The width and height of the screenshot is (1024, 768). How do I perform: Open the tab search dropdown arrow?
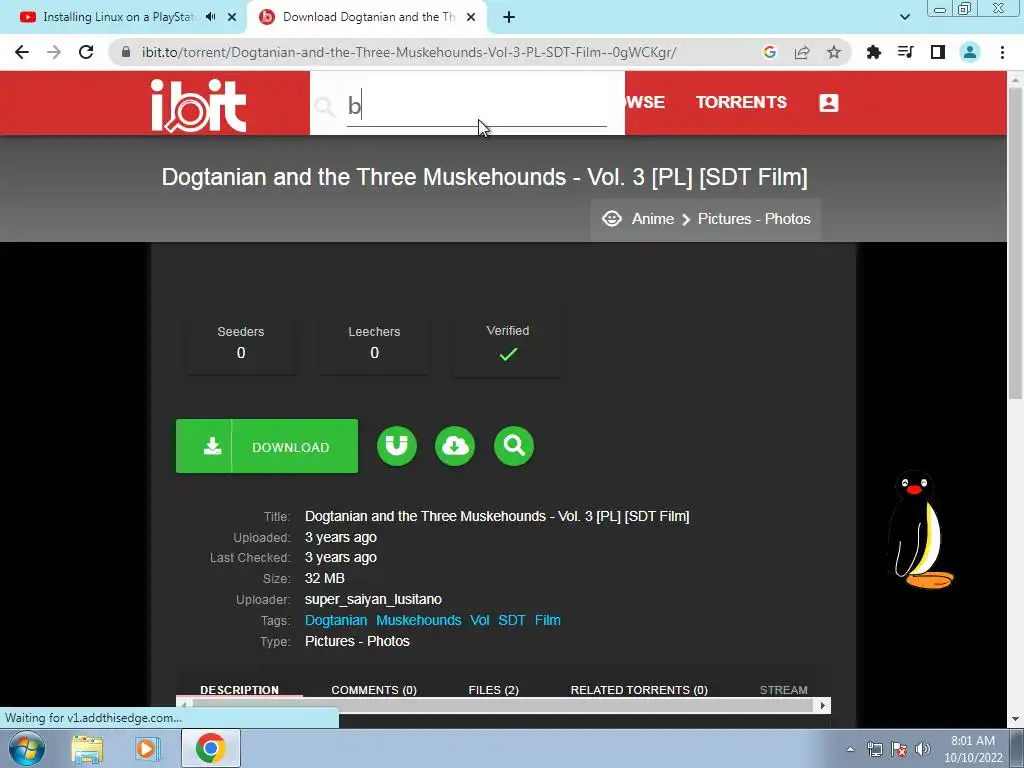click(904, 17)
